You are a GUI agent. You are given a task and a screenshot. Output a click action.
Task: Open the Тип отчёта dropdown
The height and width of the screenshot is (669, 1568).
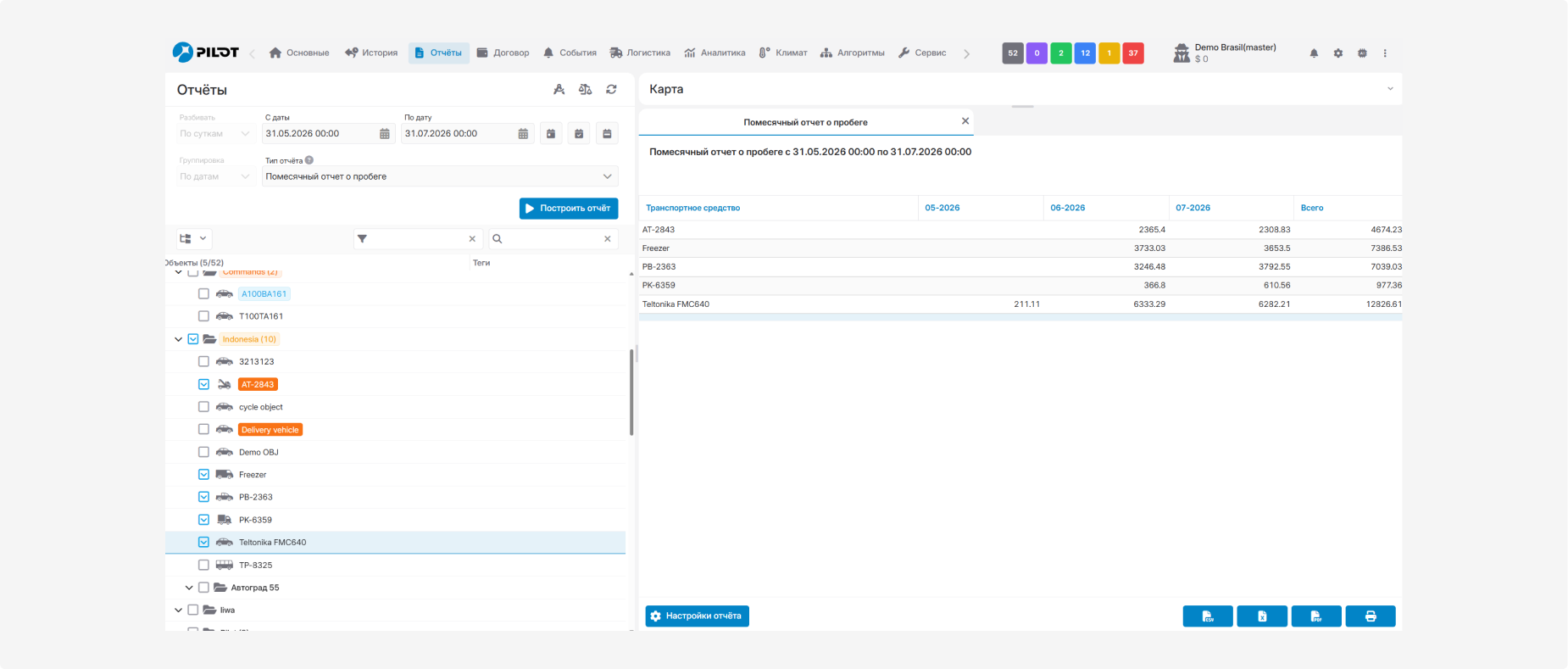click(x=440, y=176)
